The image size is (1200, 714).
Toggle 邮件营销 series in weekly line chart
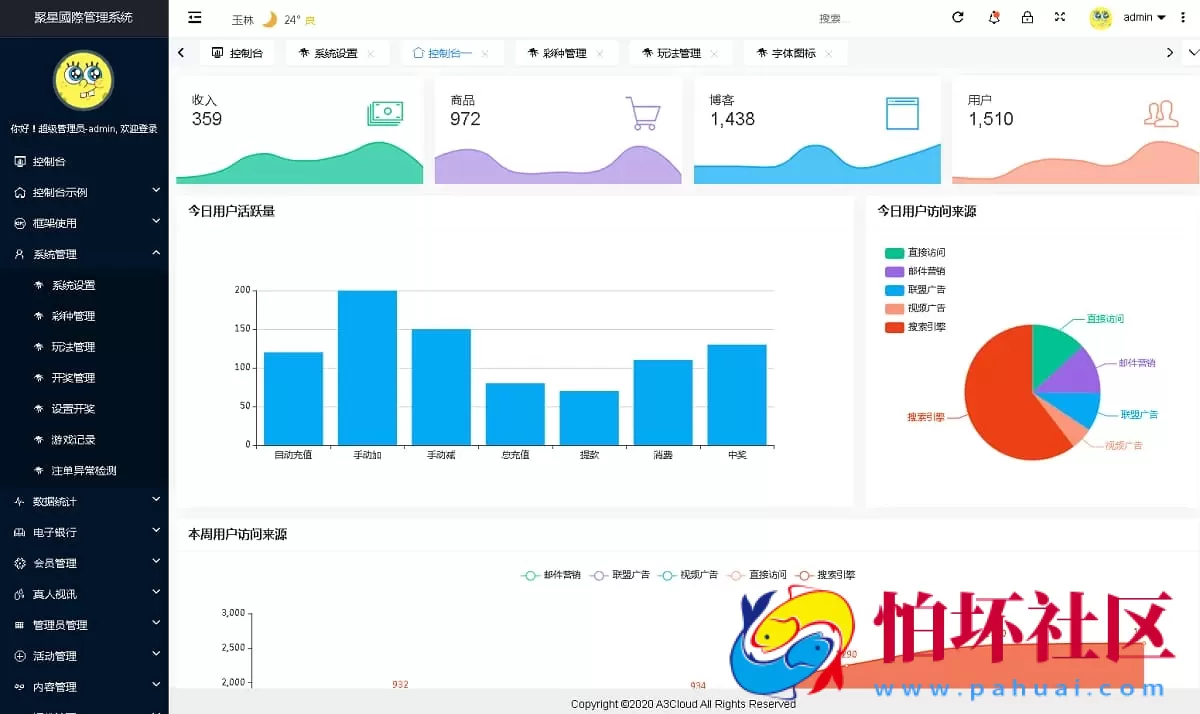point(551,575)
